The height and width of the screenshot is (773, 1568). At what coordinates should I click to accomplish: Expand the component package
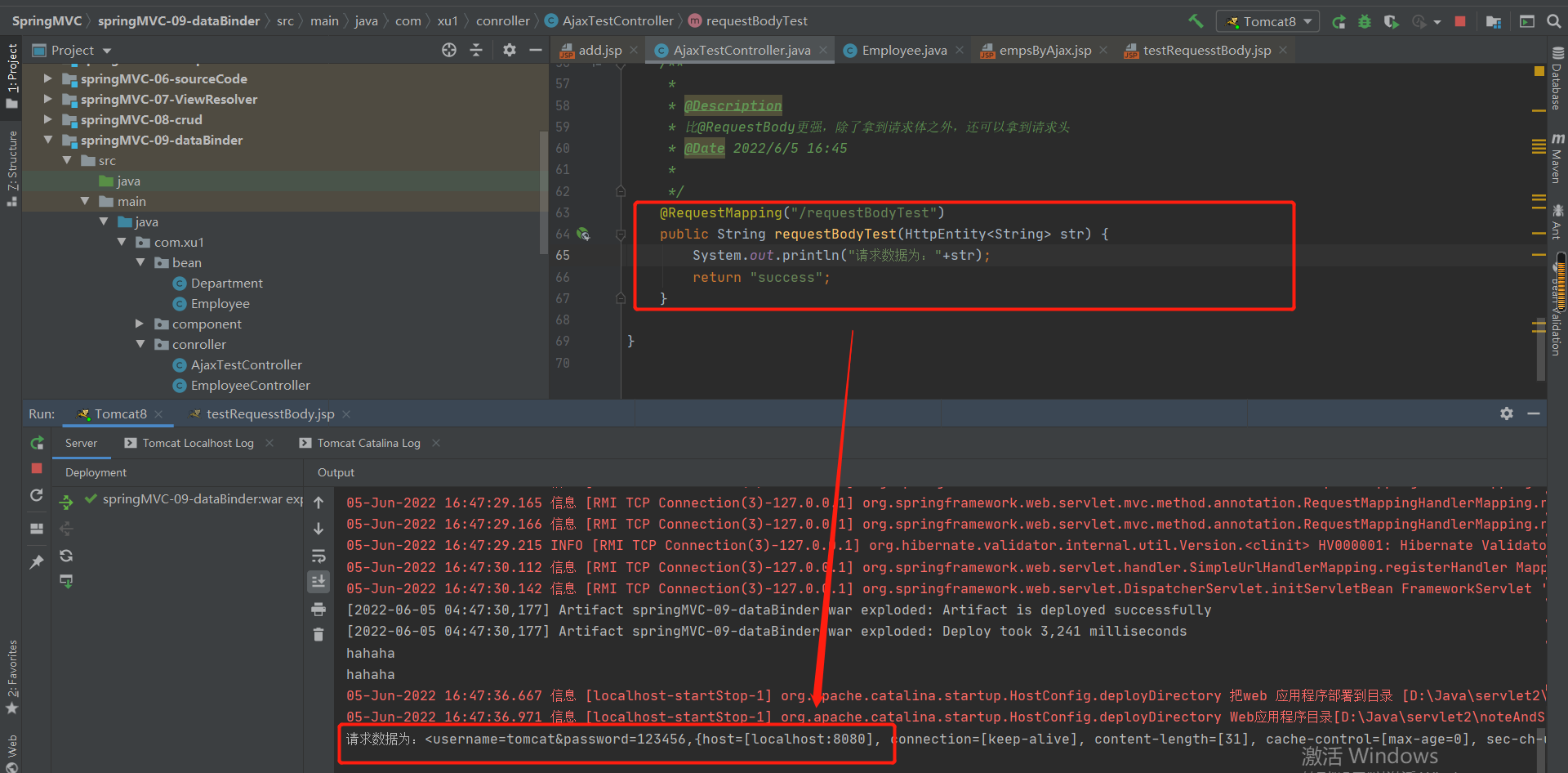140,324
